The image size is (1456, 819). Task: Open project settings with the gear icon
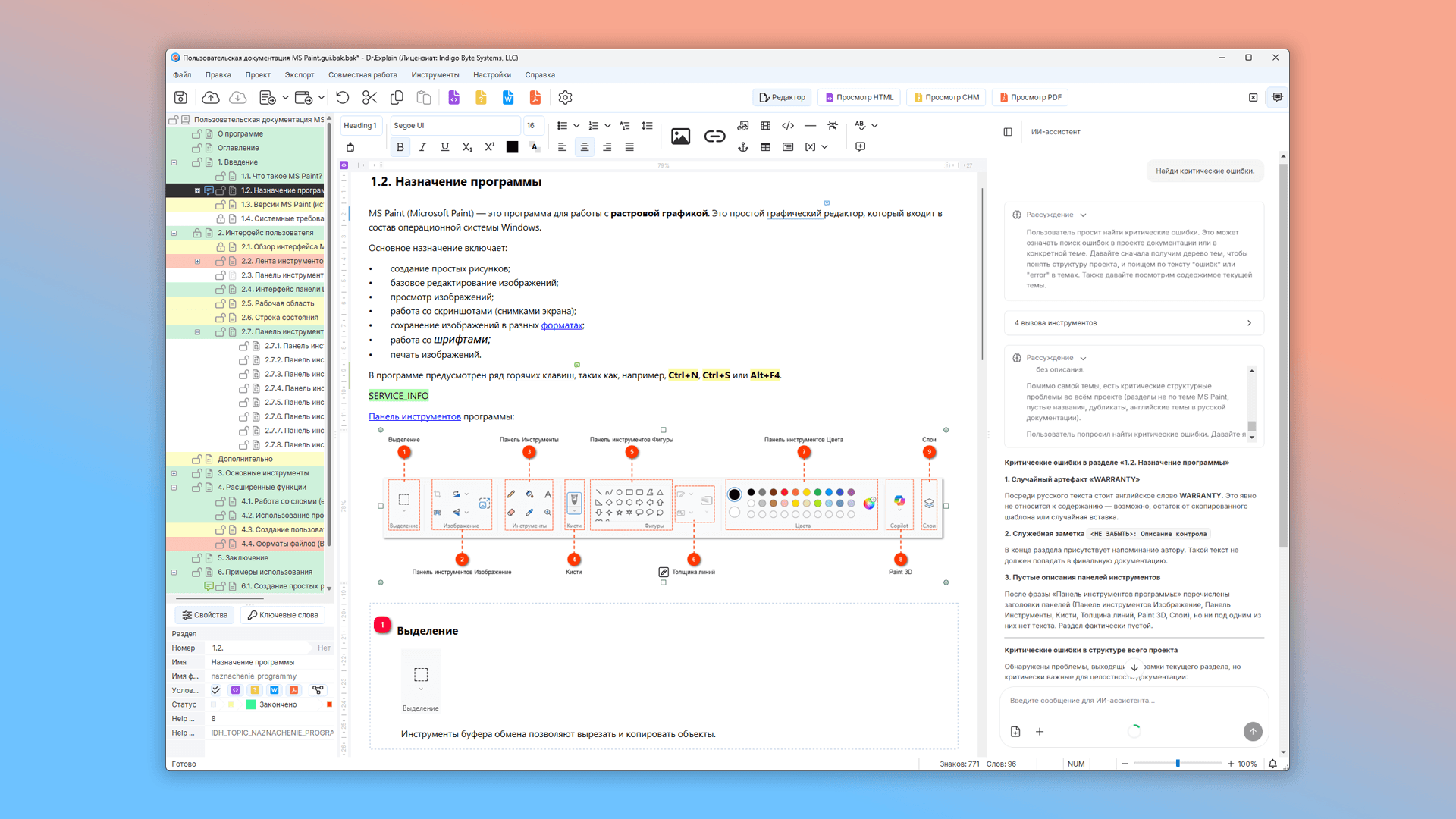pyautogui.click(x=565, y=97)
